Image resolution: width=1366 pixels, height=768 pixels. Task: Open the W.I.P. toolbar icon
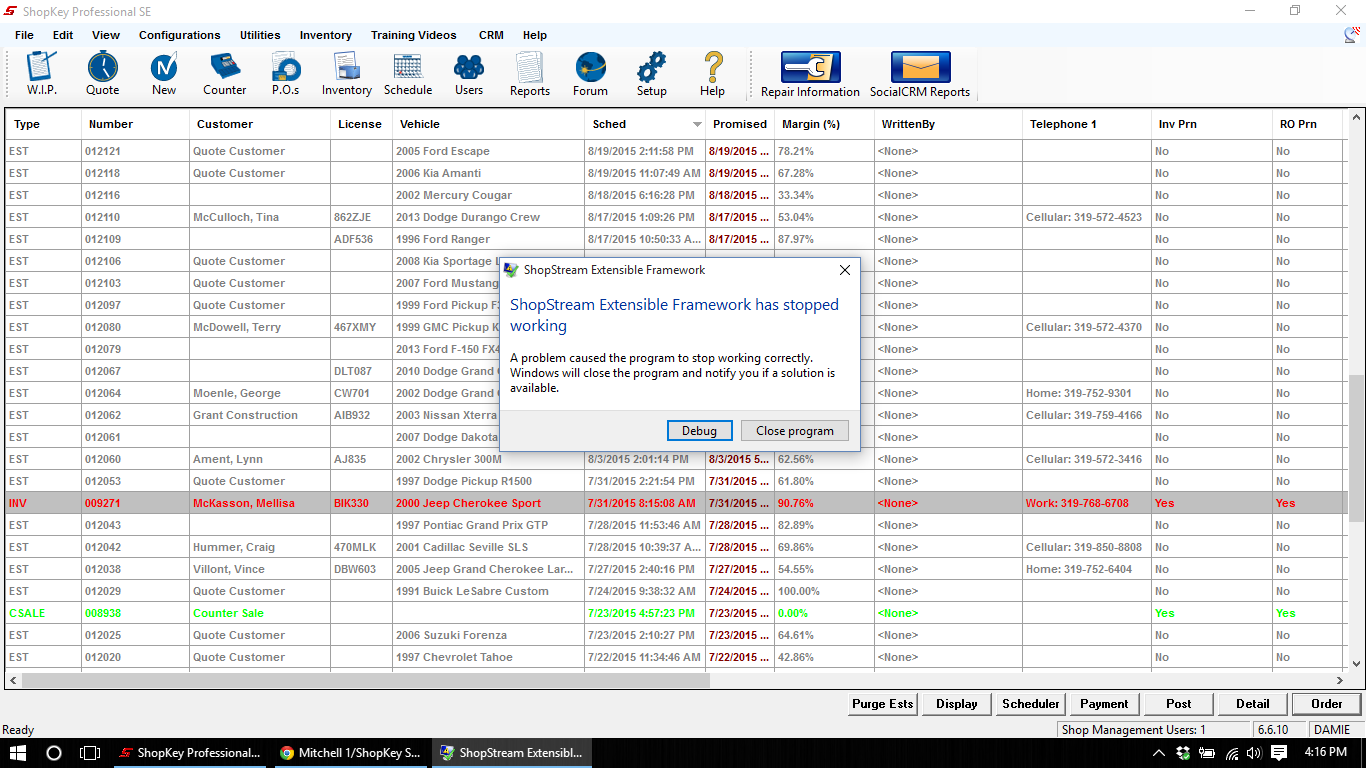tap(41, 74)
